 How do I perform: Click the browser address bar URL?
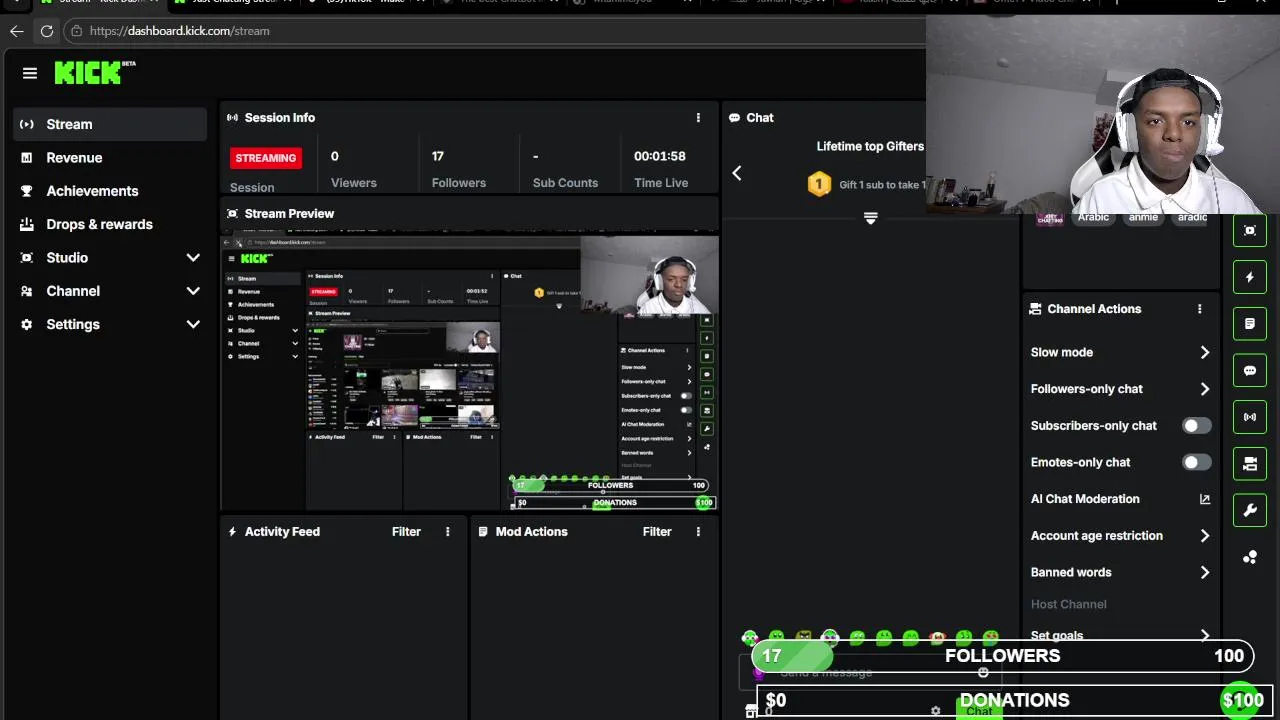[180, 31]
